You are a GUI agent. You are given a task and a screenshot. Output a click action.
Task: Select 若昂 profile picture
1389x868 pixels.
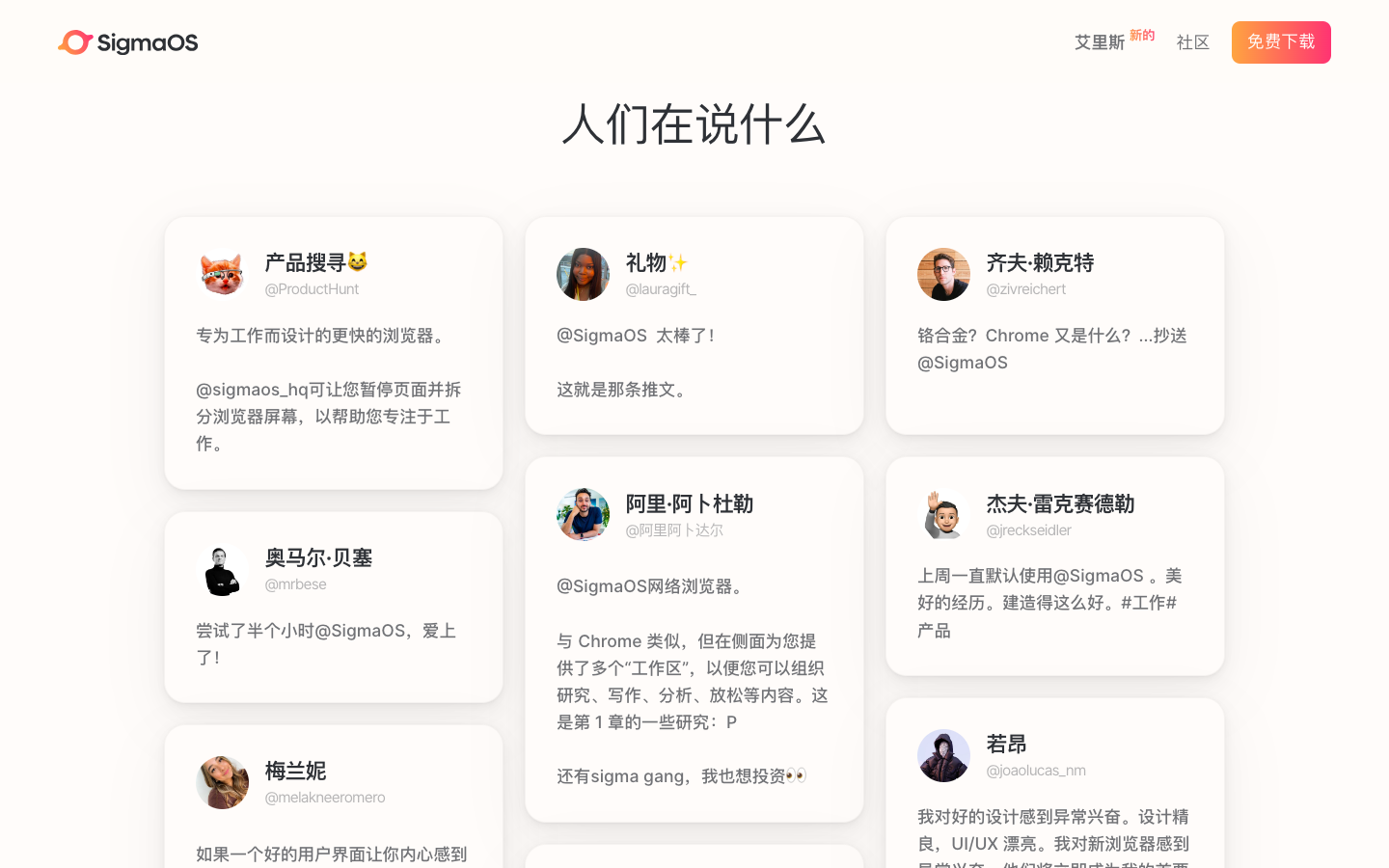coord(943,755)
